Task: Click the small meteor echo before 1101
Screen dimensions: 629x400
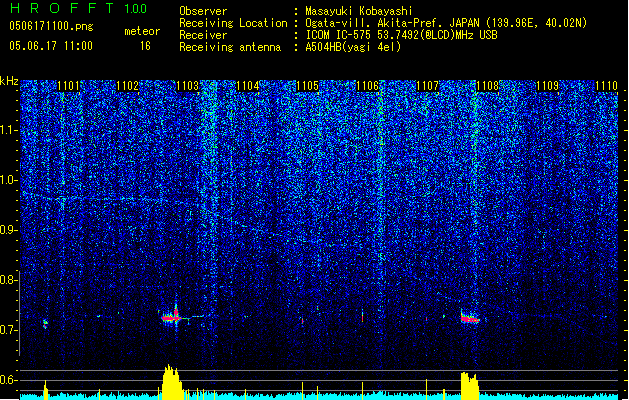Action: [x=45, y=323]
